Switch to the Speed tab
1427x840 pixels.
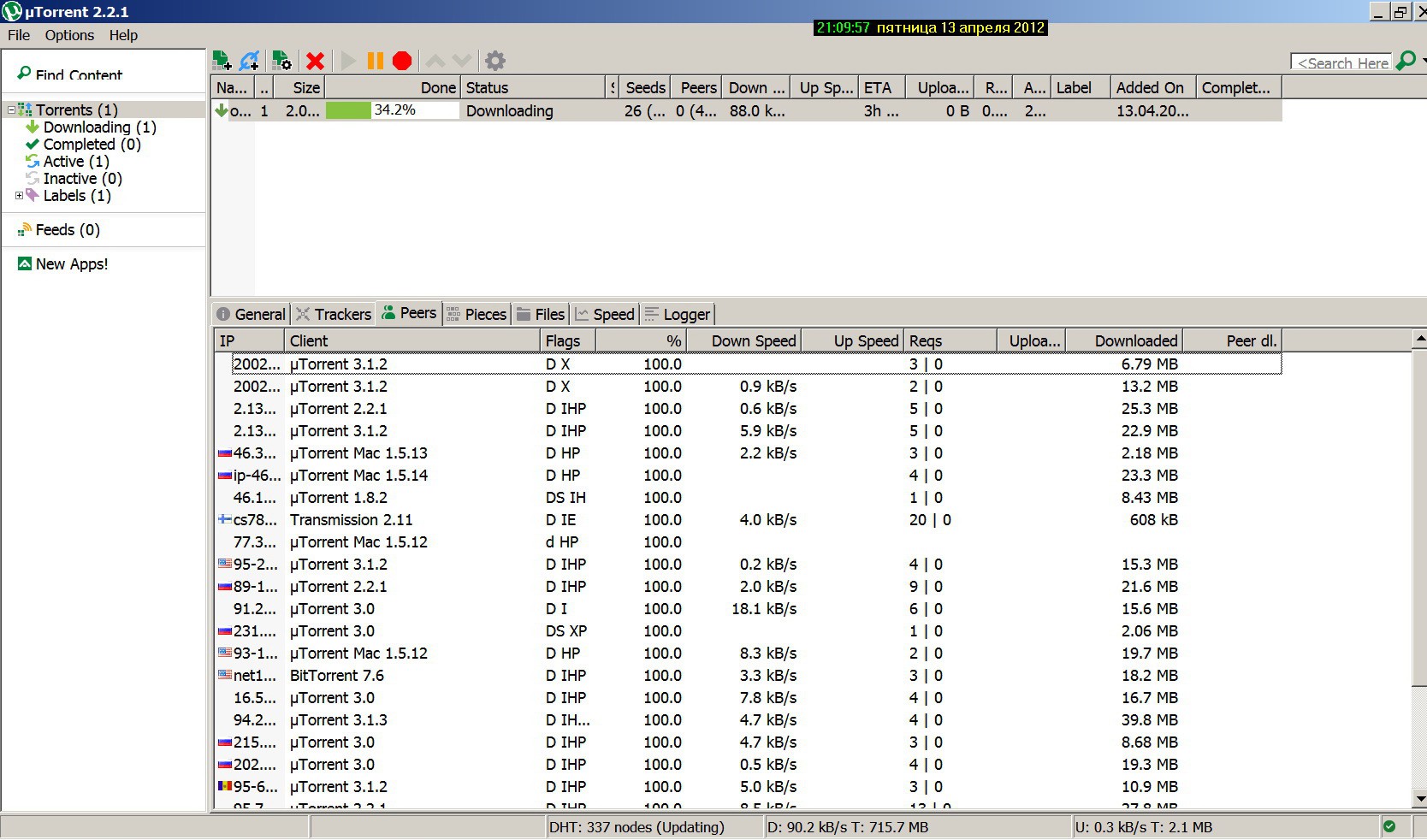tap(605, 314)
